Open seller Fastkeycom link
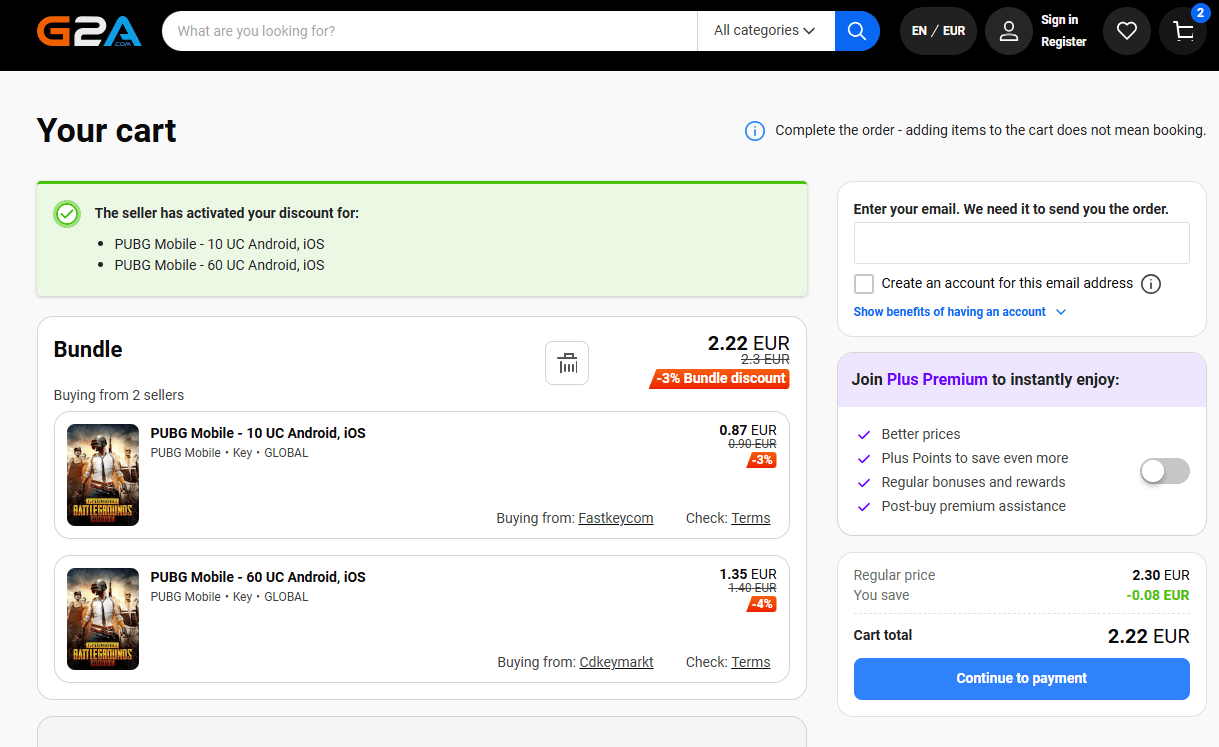Image resolution: width=1219 pixels, height=747 pixels. 616,518
